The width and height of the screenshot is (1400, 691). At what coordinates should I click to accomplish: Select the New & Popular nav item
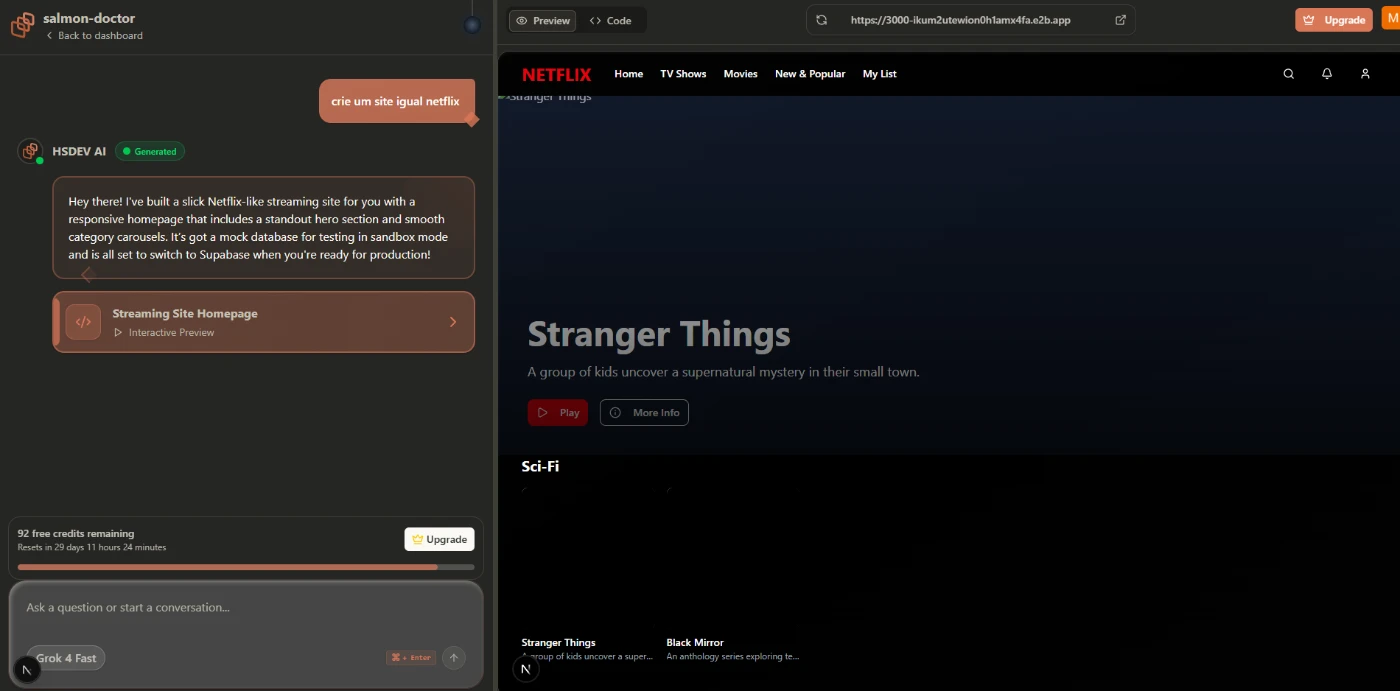[809, 74]
